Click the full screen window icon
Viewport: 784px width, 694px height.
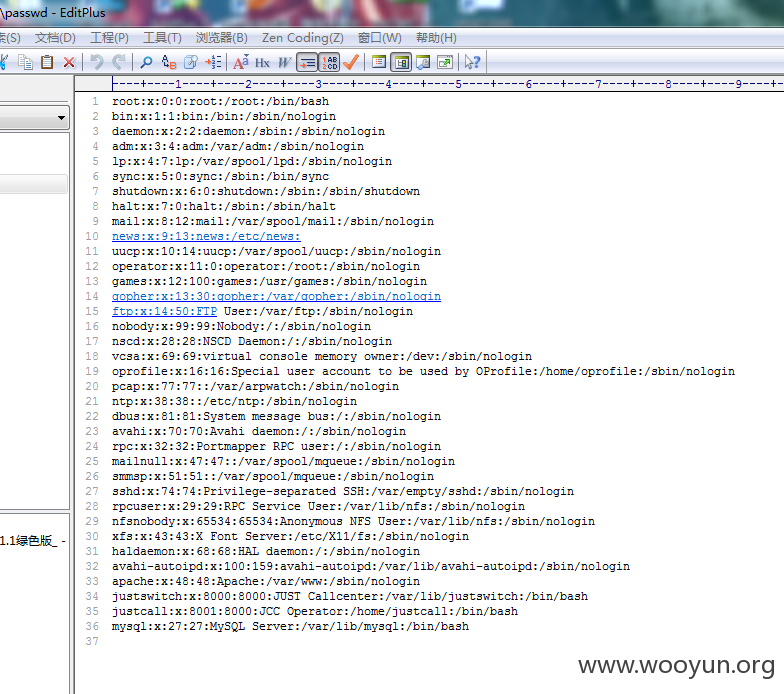445,62
